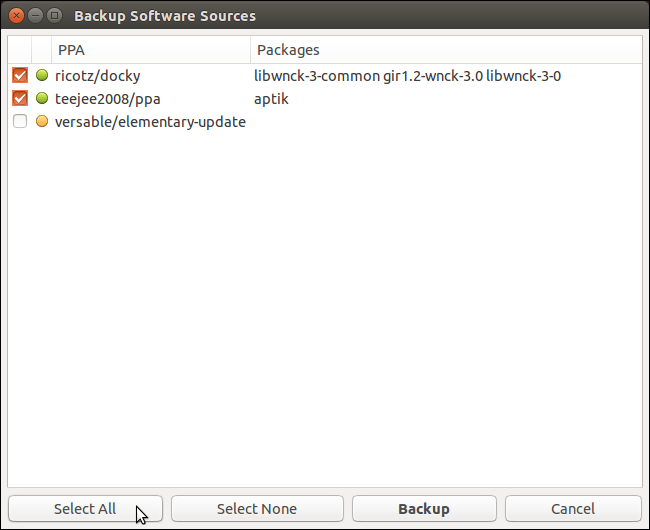Screen dimensions: 650x530
Task: Close the Backup Software Sources window
Action: [x=15, y=15]
